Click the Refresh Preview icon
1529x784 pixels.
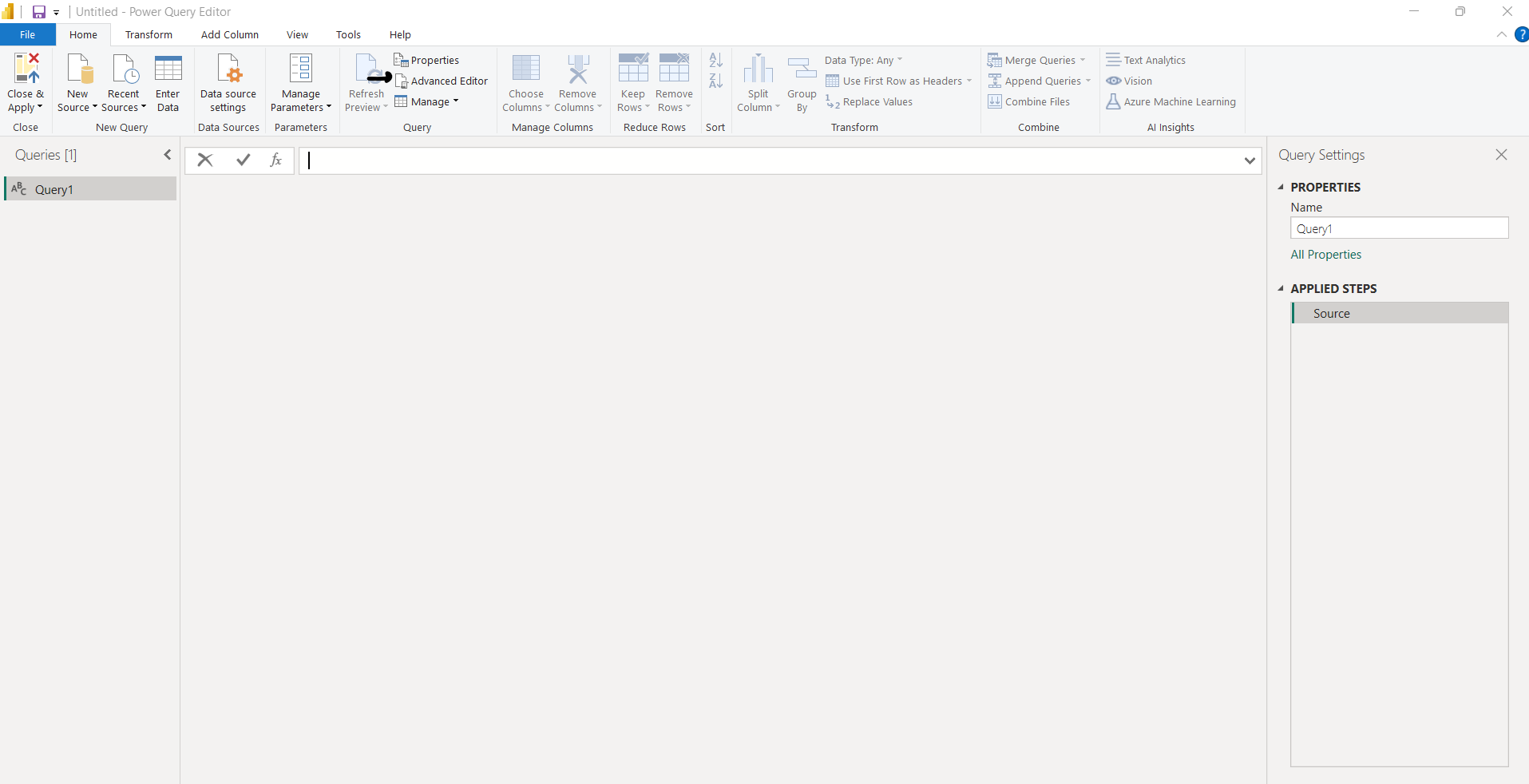coord(367,69)
